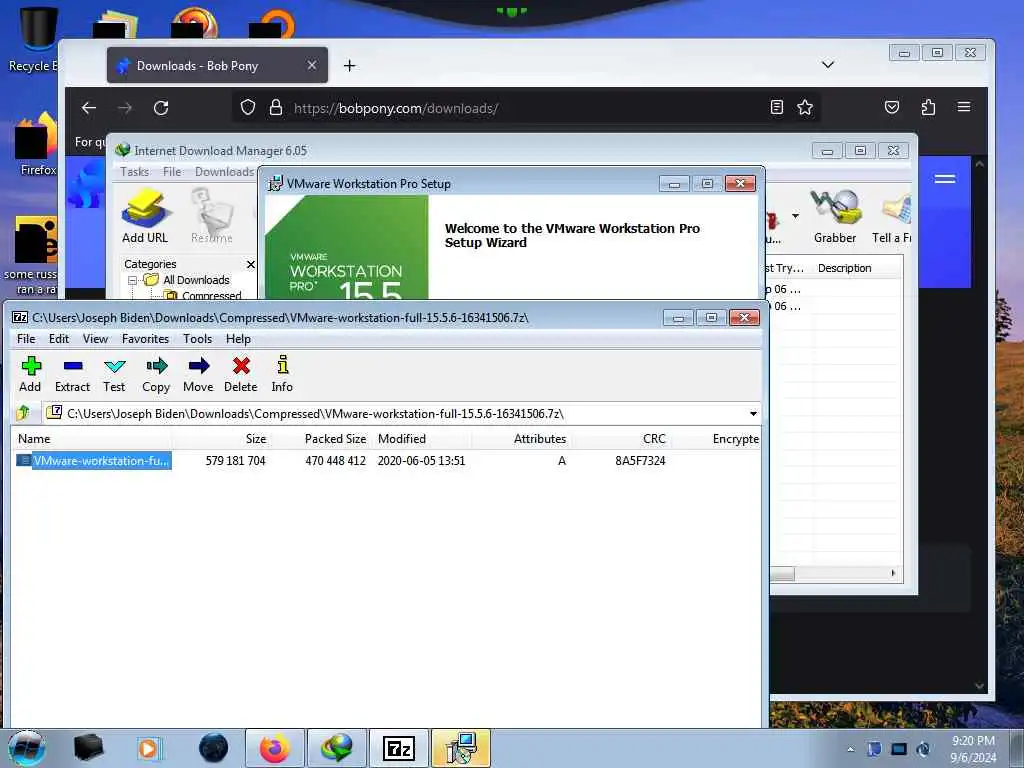Open the 7-Zip Favorites menu
1024x768 pixels.
coord(146,339)
